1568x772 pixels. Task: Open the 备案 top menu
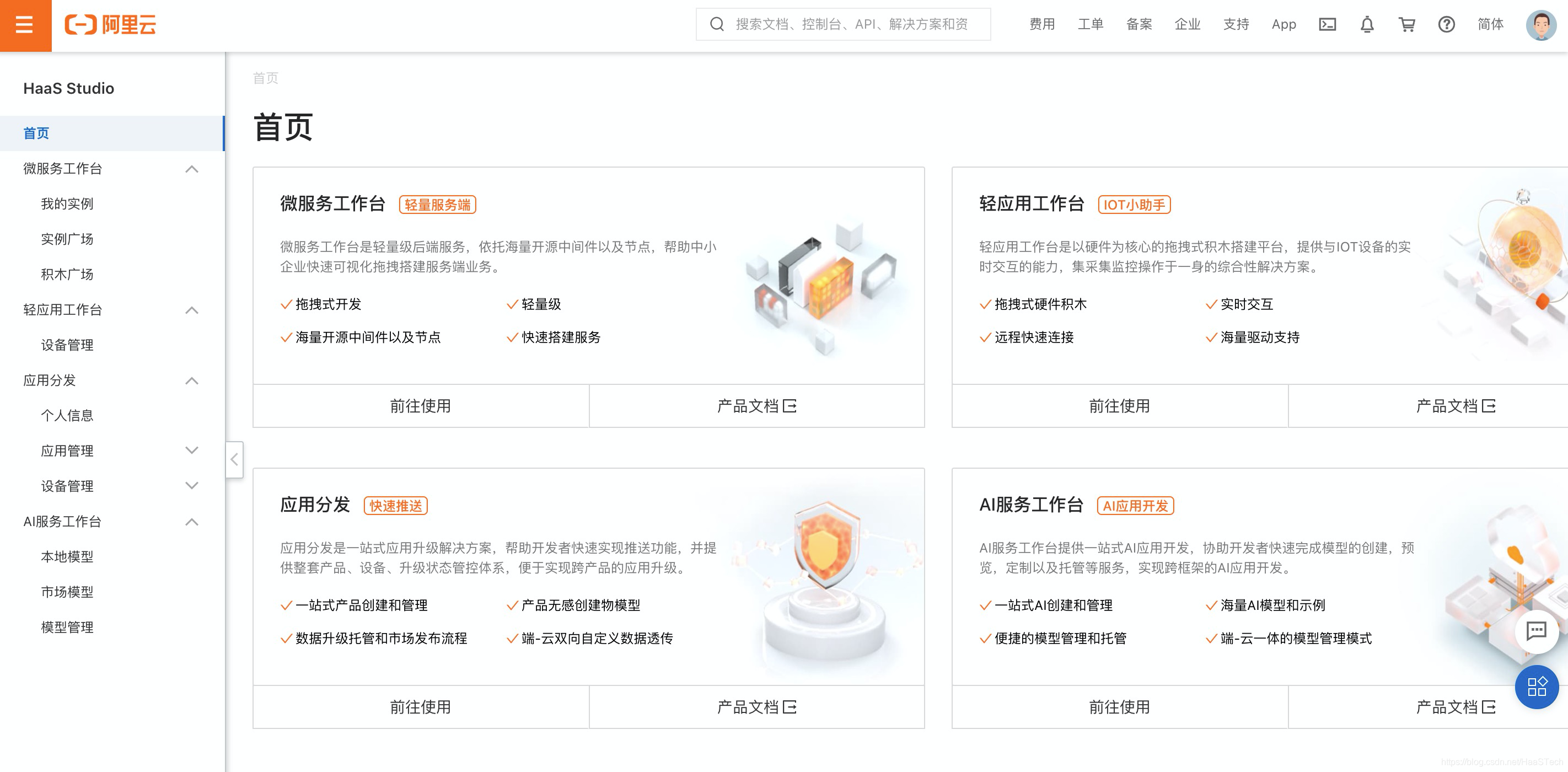click(1139, 24)
